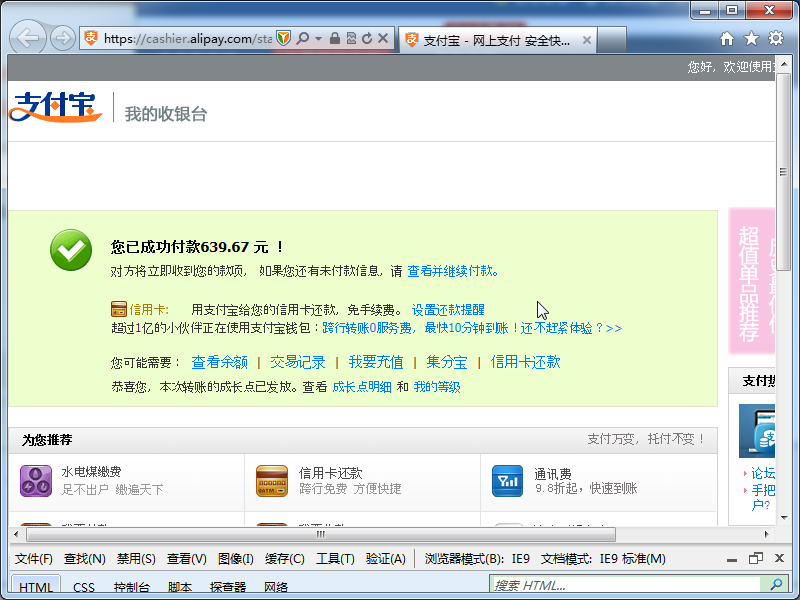Click the padlock security icon
800x600 pixels.
pos(335,38)
